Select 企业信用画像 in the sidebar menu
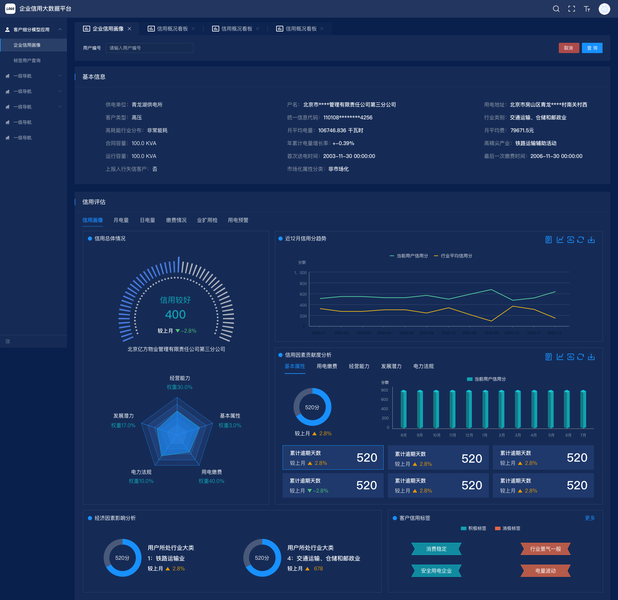 point(33,45)
